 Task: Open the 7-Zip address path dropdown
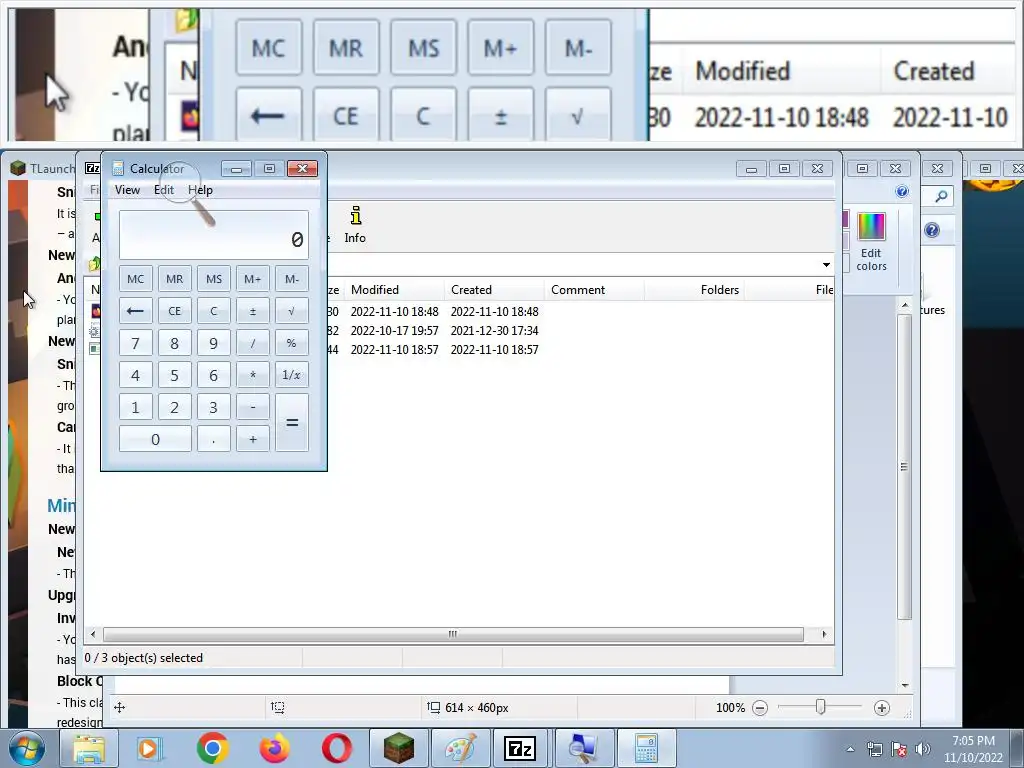(x=826, y=264)
